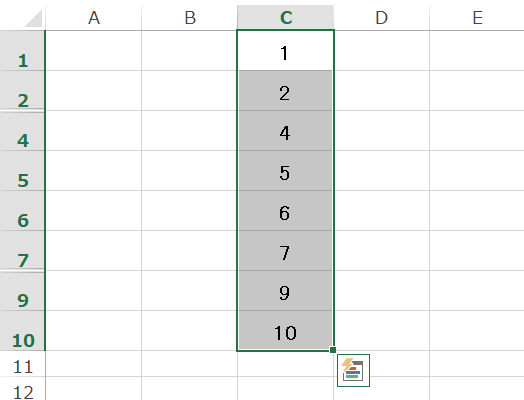Select row 12 header
Viewport: 524px width, 400px height.
[22, 389]
